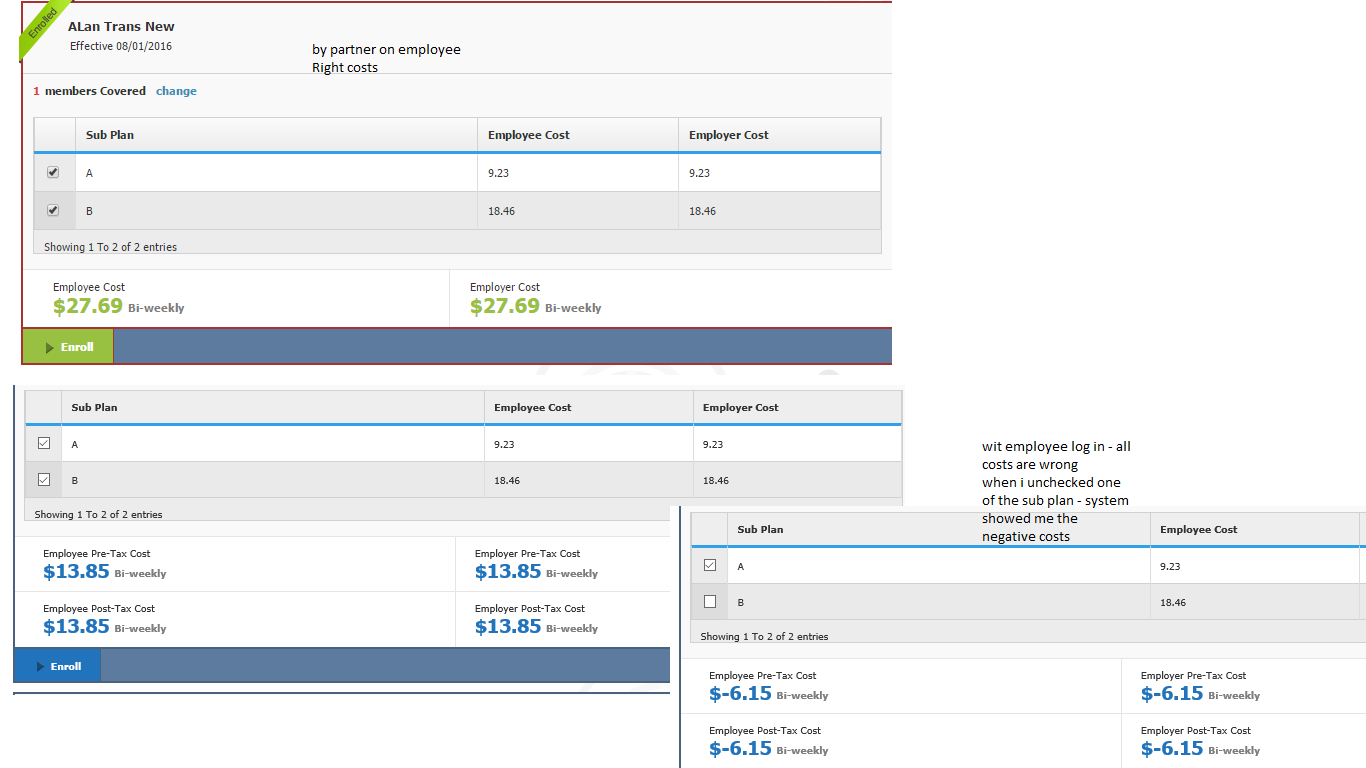Toggle sub plan A checkbox in the $13.85 cost panel
Image resolution: width=1366 pixels, height=768 pixels.
43,443
